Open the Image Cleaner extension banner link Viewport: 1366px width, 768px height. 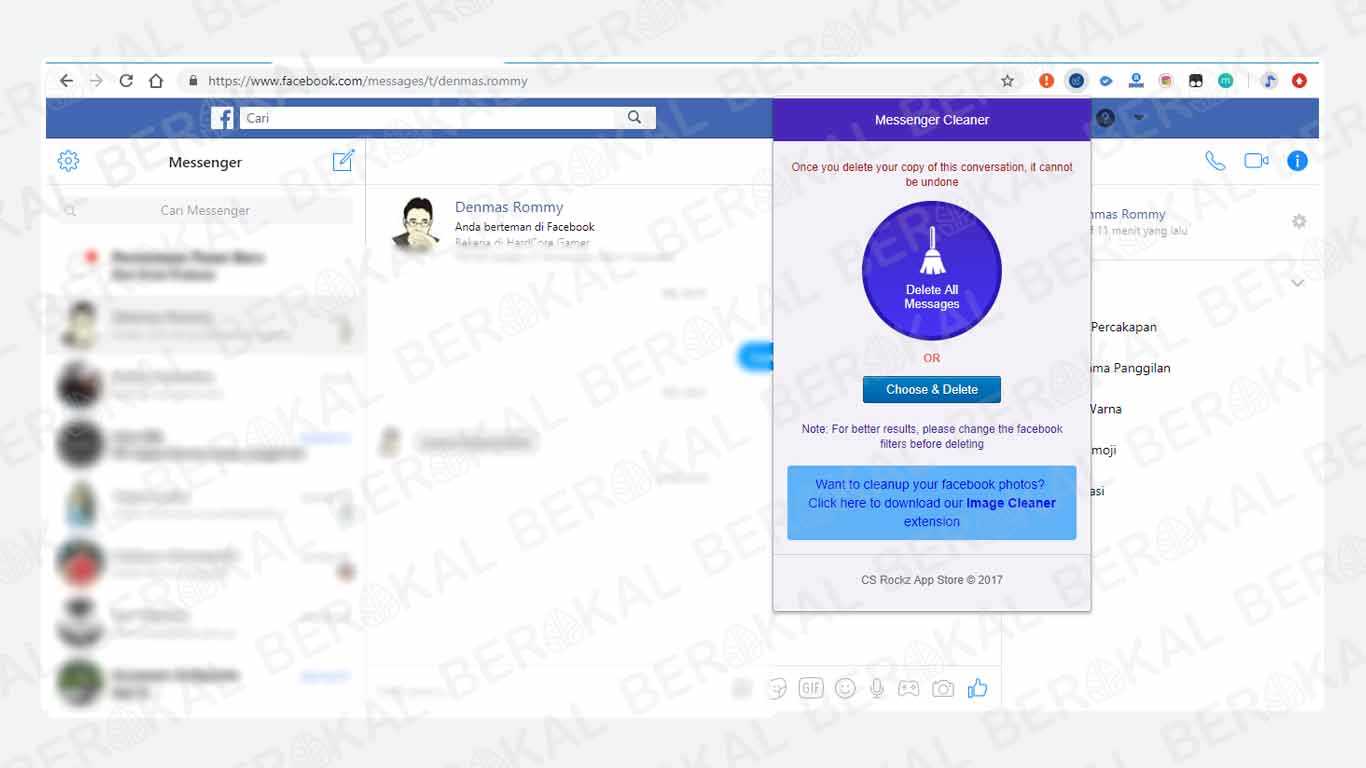point(932,503)
